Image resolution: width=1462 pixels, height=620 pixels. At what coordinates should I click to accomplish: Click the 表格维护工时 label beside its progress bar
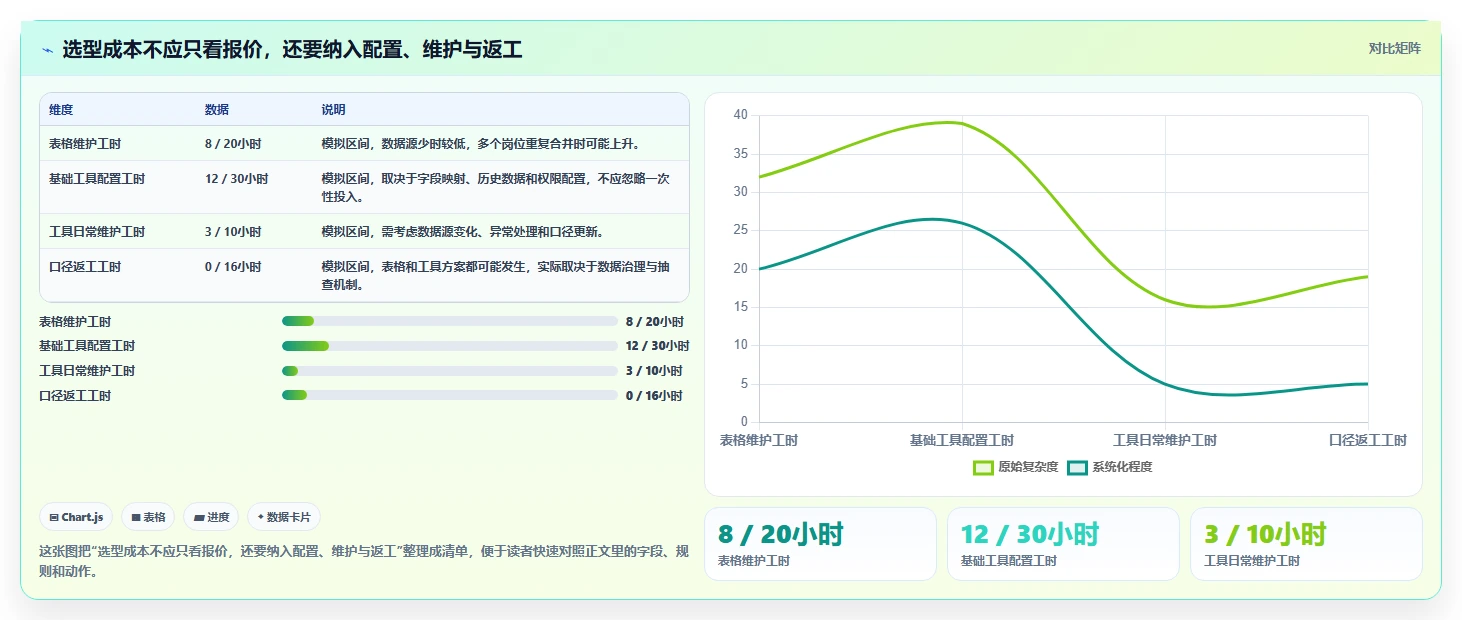point(75,322)
